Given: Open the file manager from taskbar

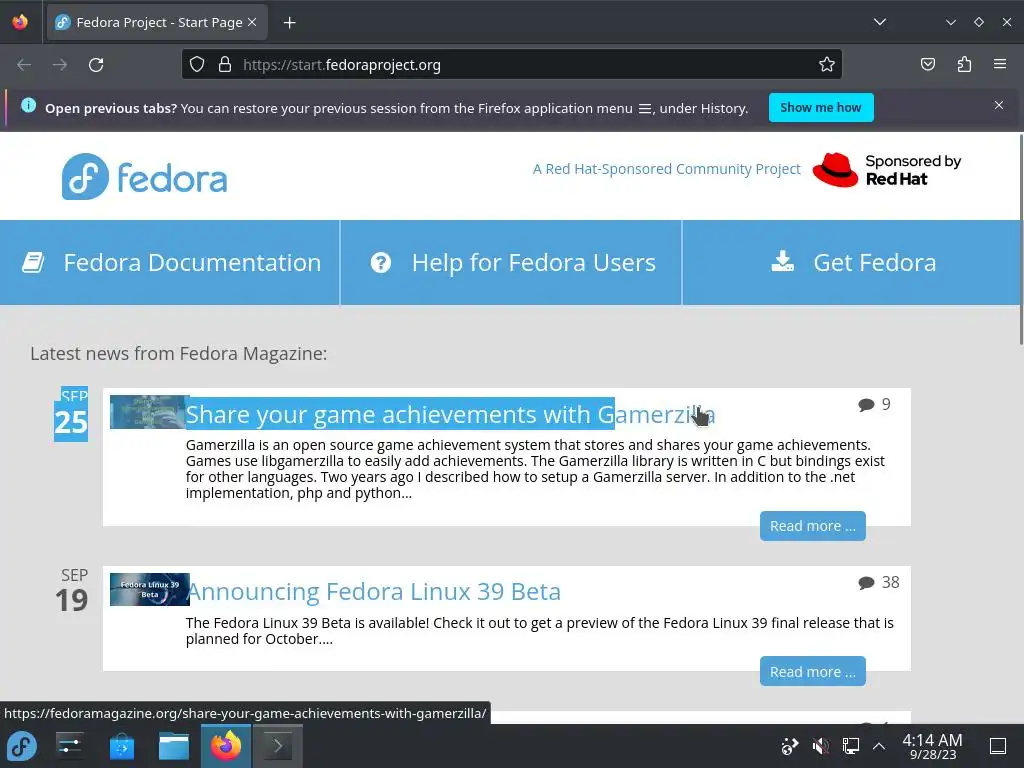Looking at the screenshot, I should tap(174, 746).
